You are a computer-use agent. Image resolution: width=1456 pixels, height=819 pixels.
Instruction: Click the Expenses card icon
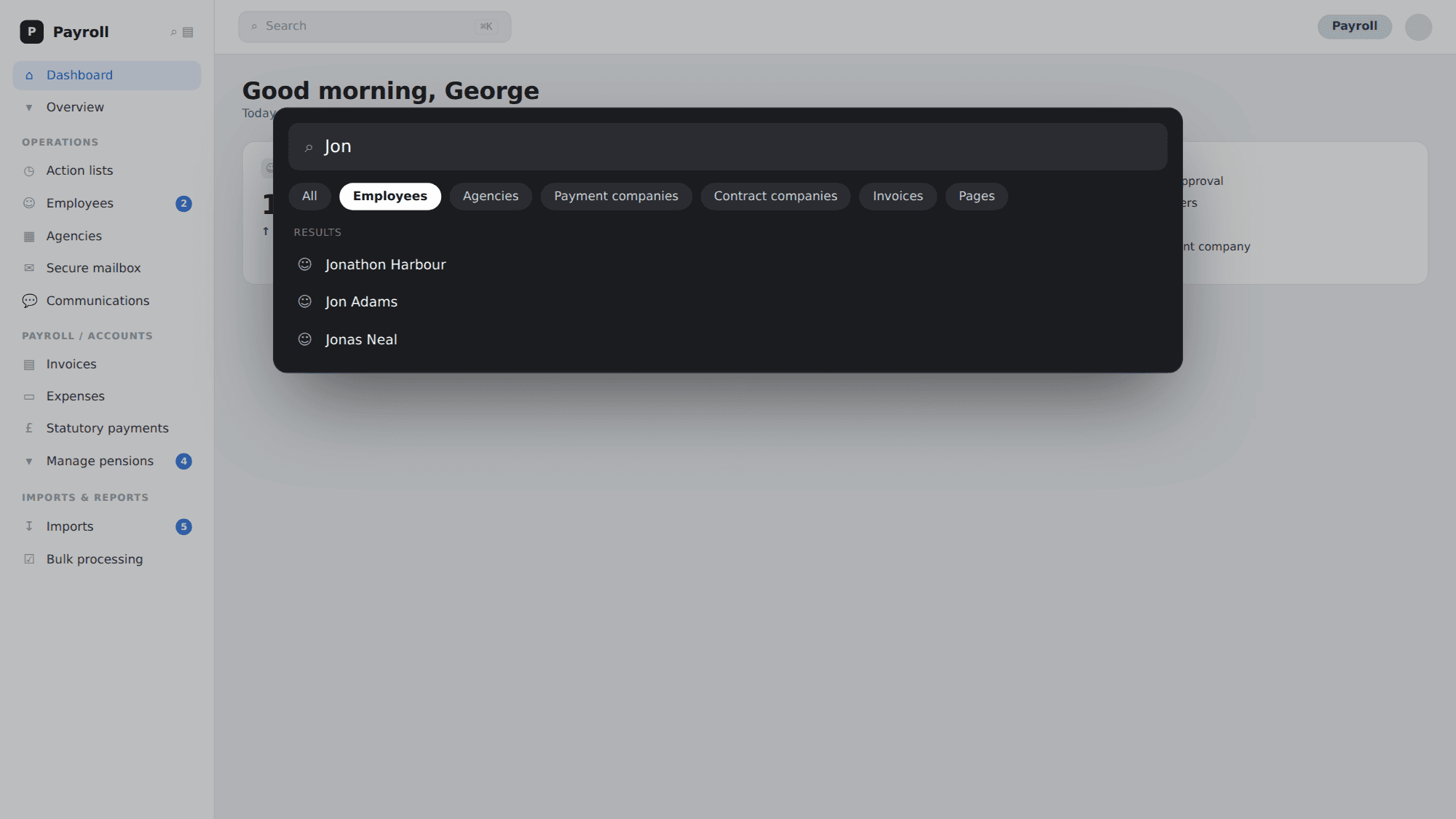click(x=29, y=397)
